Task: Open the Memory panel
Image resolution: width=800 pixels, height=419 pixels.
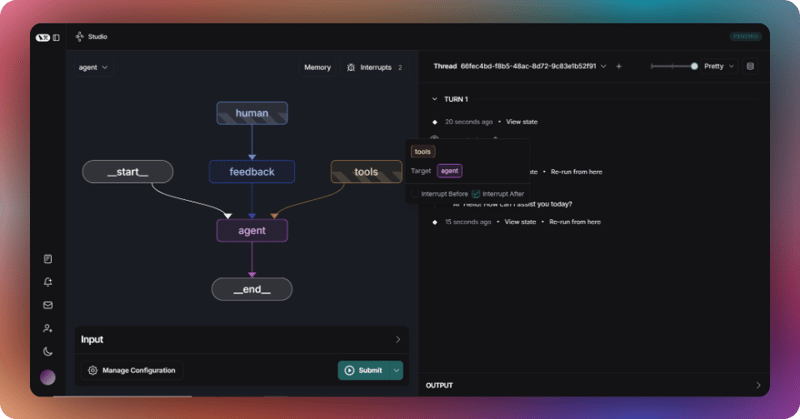Action: [x=317, y=68]
